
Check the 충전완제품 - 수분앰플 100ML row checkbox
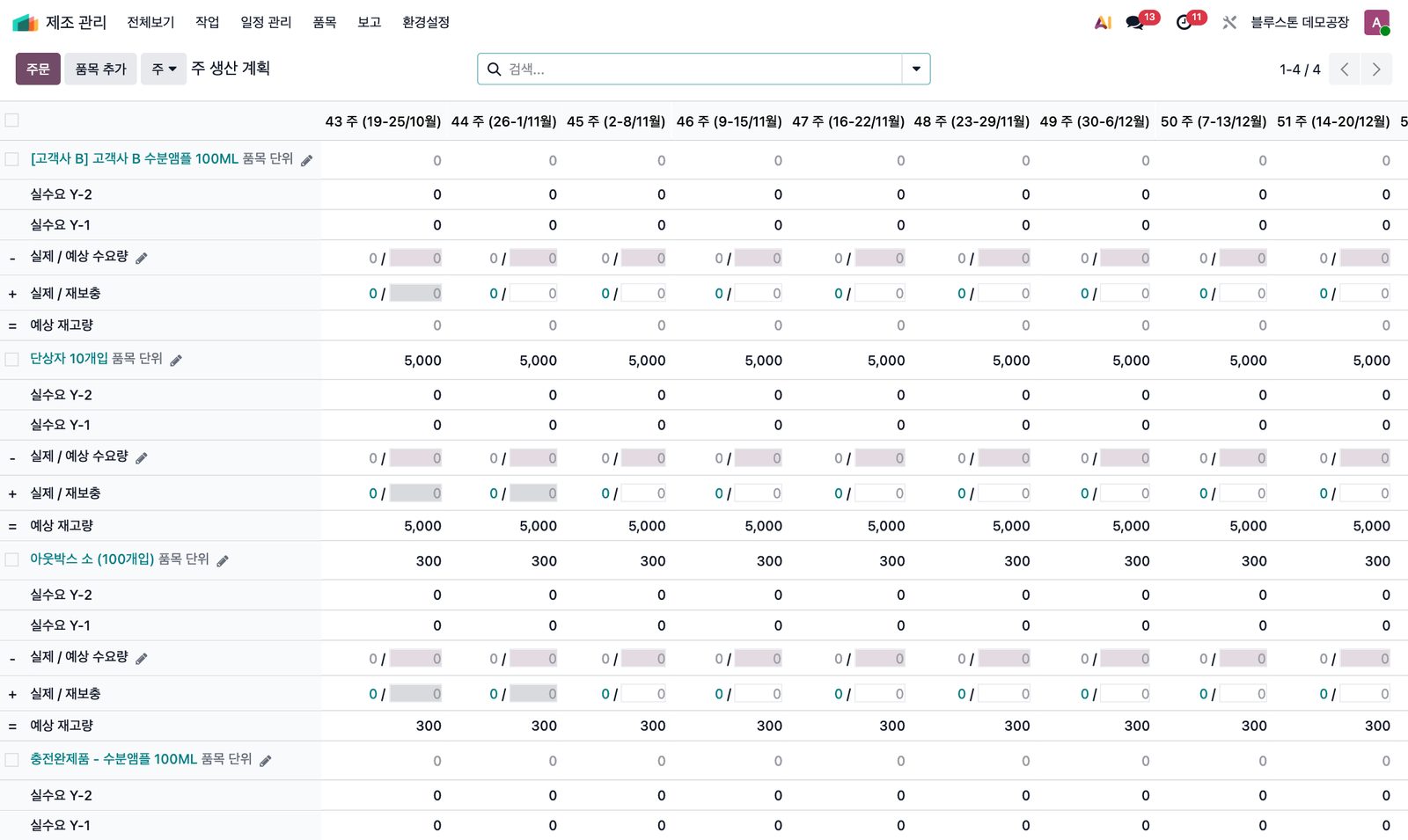(x=12, y=759)
